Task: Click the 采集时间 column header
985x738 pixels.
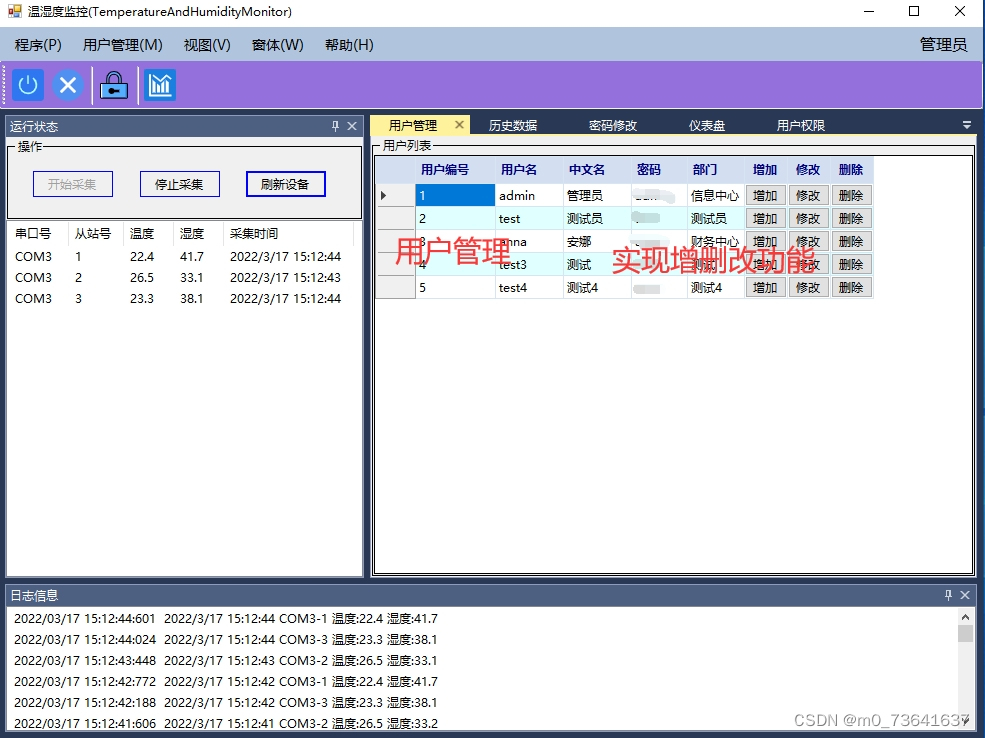Action: point(288,234)
